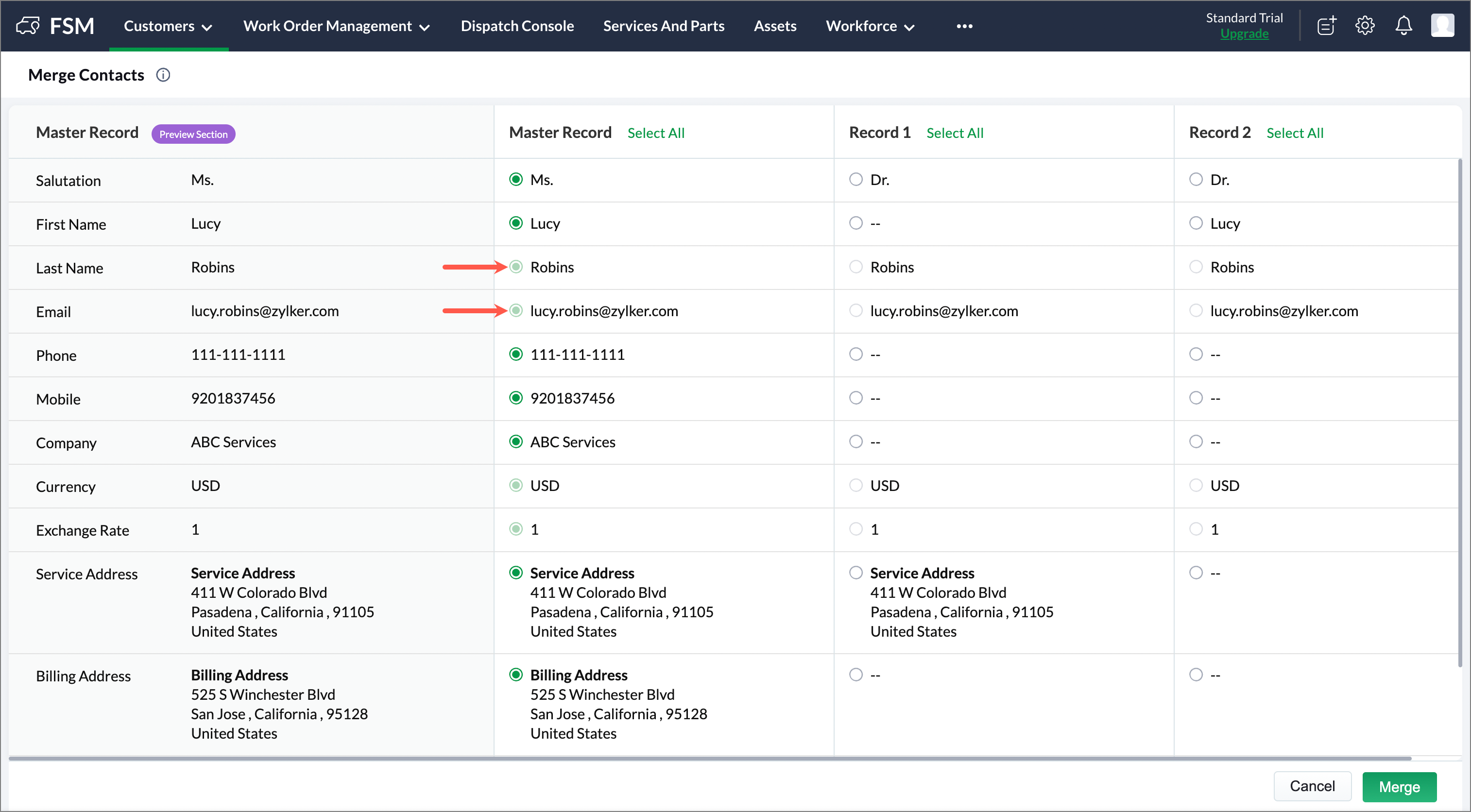Viewport: 1471px width, 812px height.
Task: Open the settings gear icon
Action: click(x=1365, y=26)
